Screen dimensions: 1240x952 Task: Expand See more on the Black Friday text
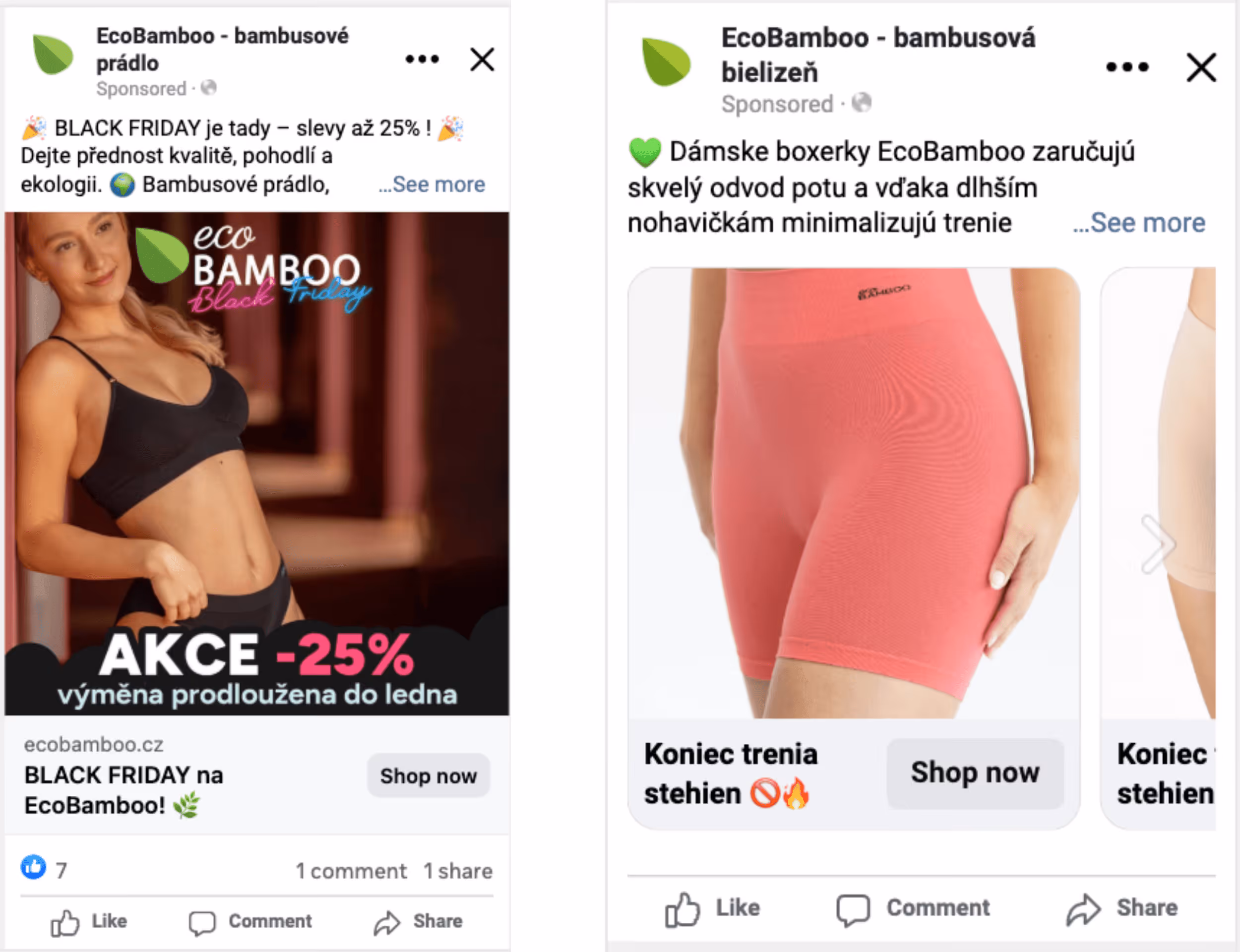point(432,184)
